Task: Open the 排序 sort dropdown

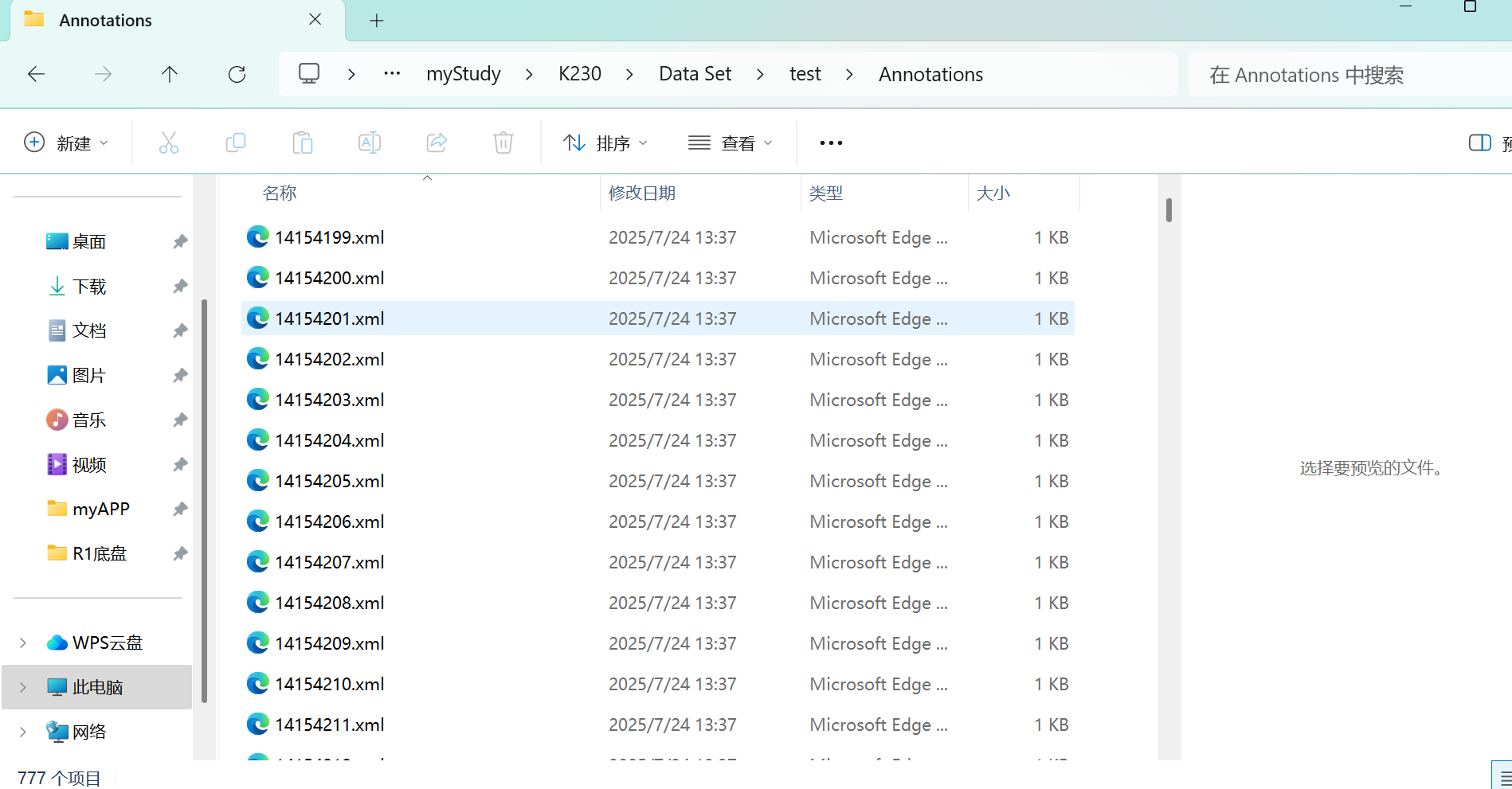Action: [605, 143]
